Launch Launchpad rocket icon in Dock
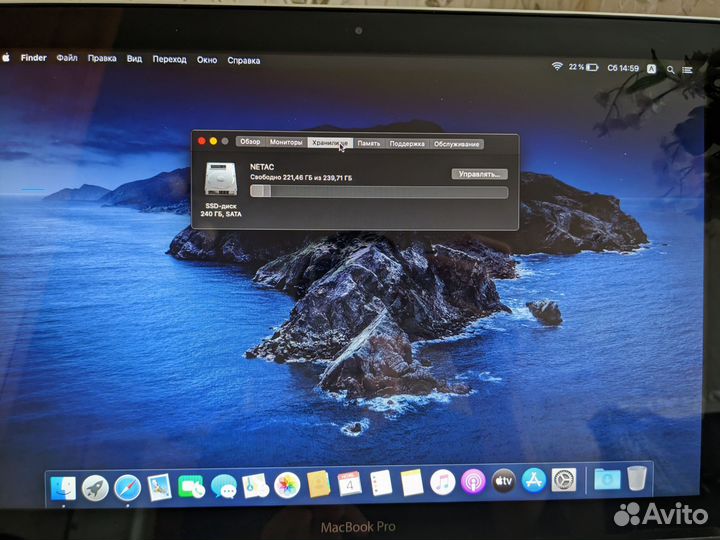The height and width of the screenshot is (540, 720). pyautogui.click(x=95, y=488)
